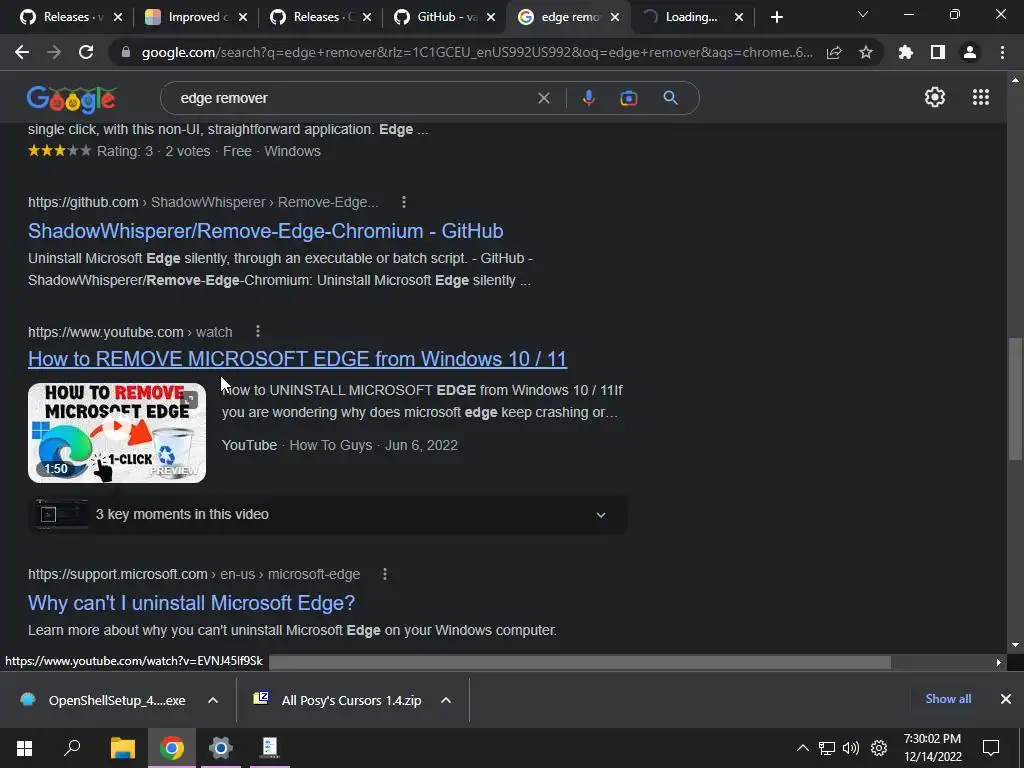Go back using the browser back arrow
Image resolution: width=1024 pixels, height=768 pixels.
pos(22,52)
